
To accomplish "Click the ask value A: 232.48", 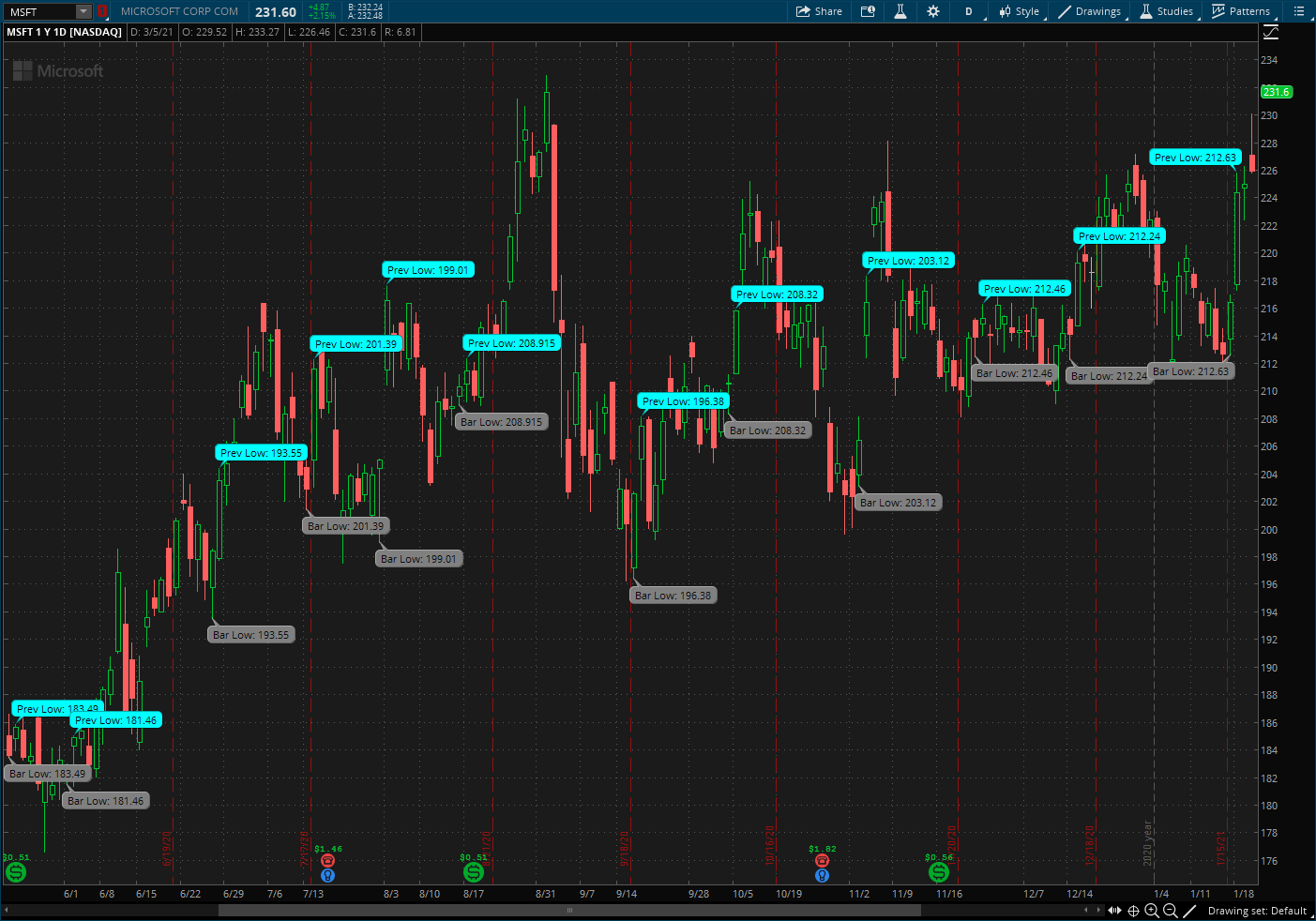I will point(365,16).
